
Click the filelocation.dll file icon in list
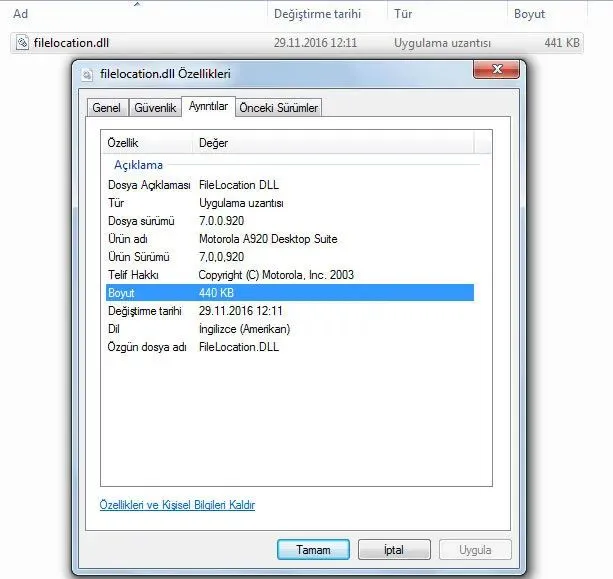coord(23,44)
